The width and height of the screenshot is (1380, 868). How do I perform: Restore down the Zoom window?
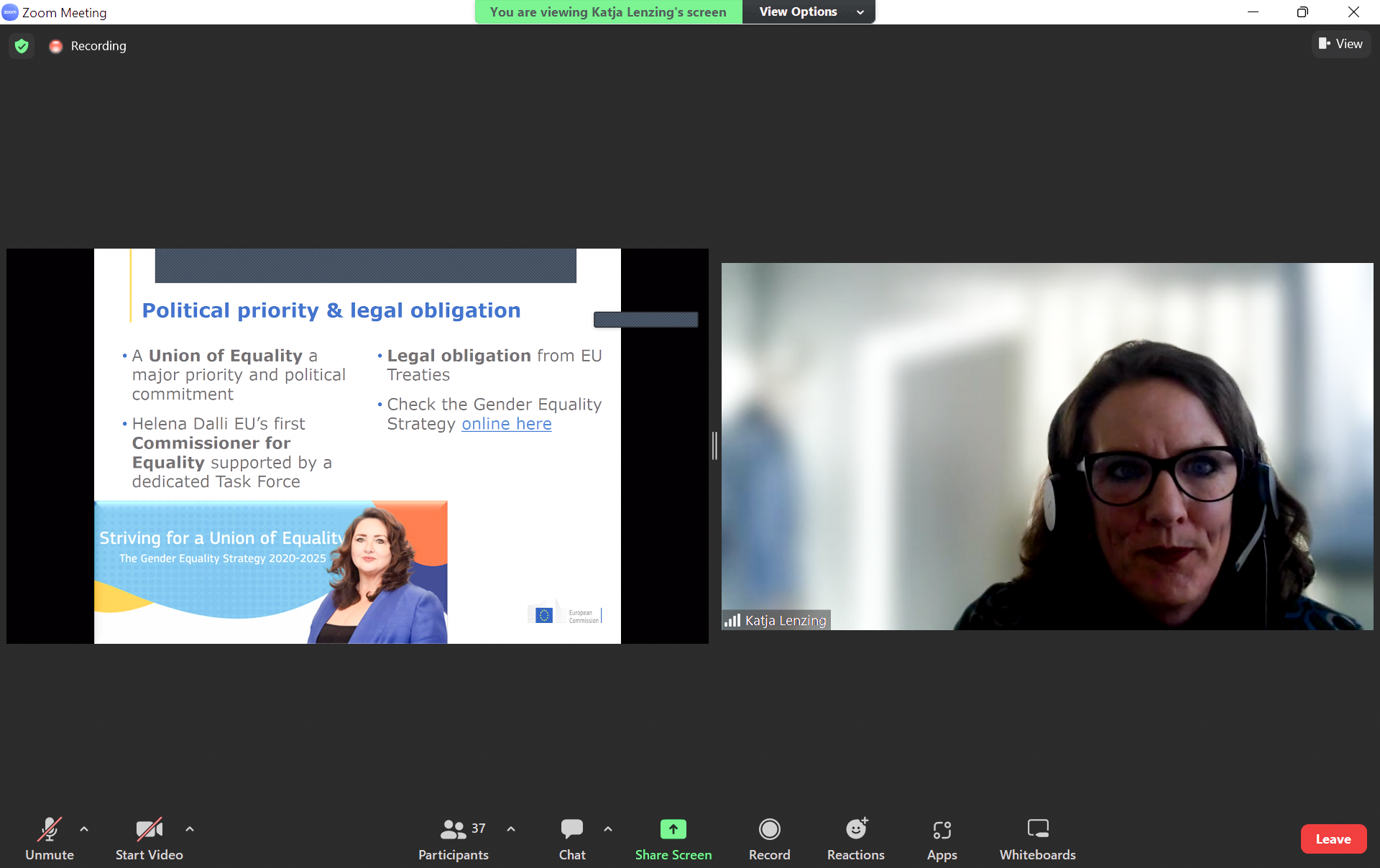pos(1302,11)
